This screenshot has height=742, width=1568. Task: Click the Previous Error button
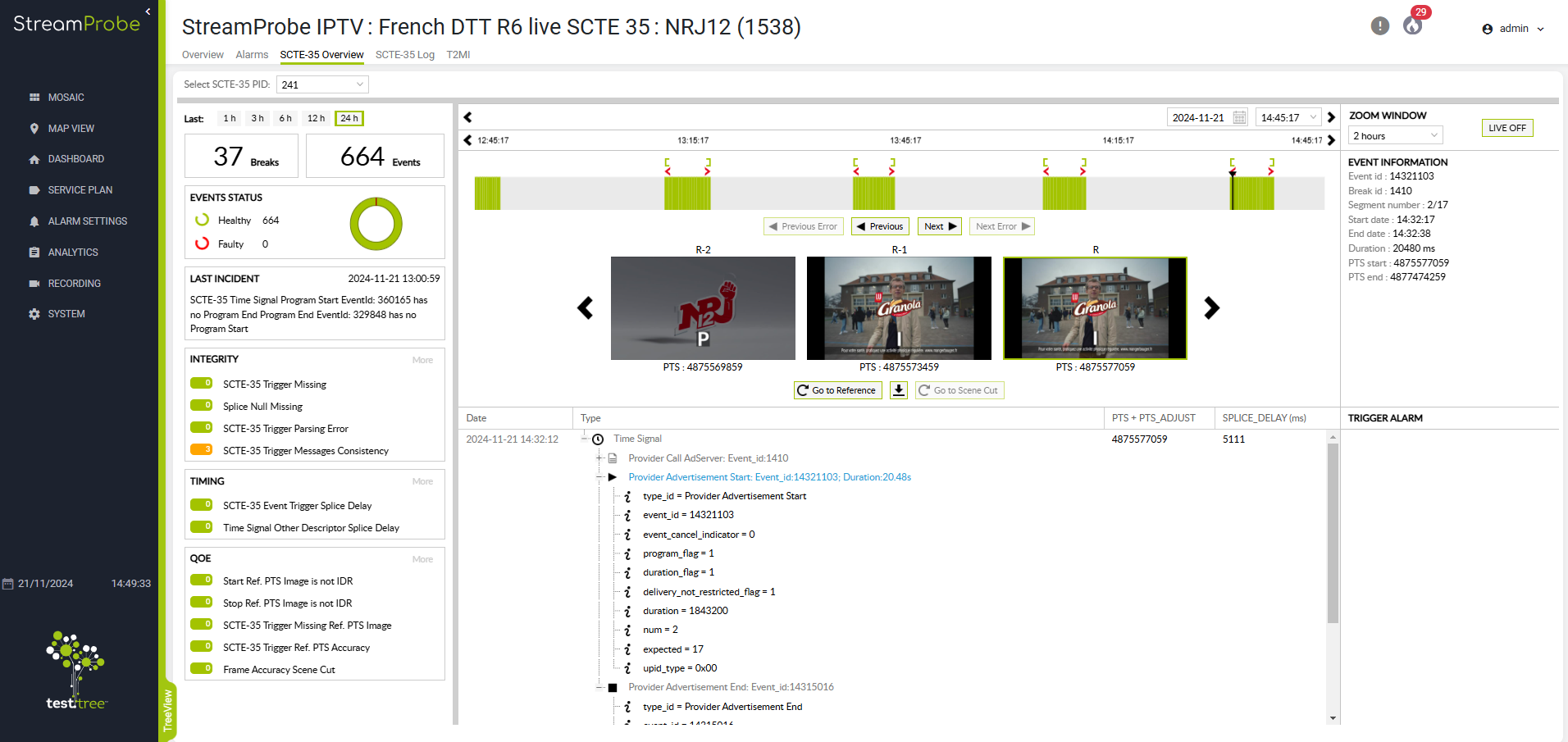[x=803, y=226]
